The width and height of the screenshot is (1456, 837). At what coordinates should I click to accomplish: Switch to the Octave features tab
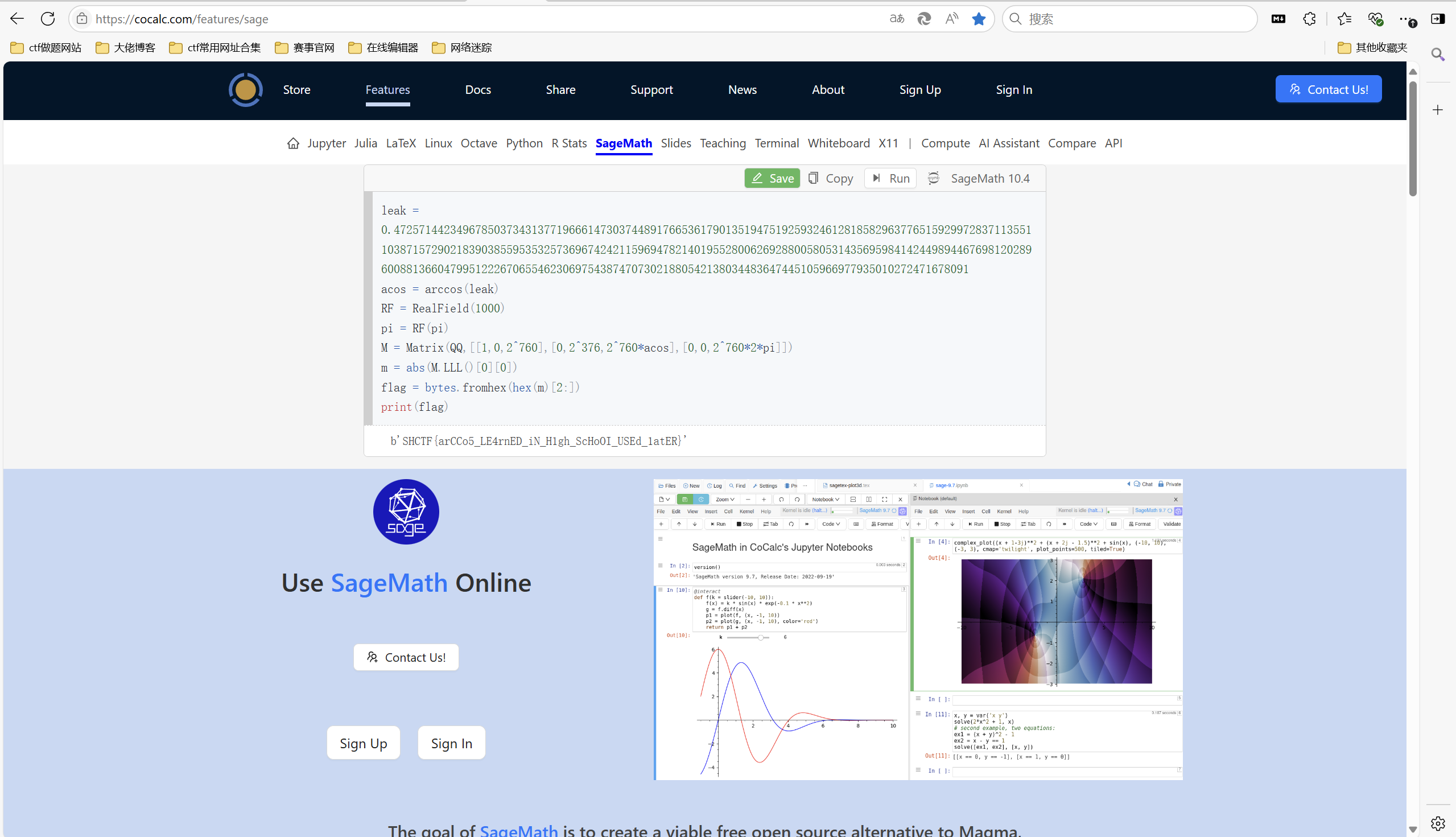[x=479, y=143]
